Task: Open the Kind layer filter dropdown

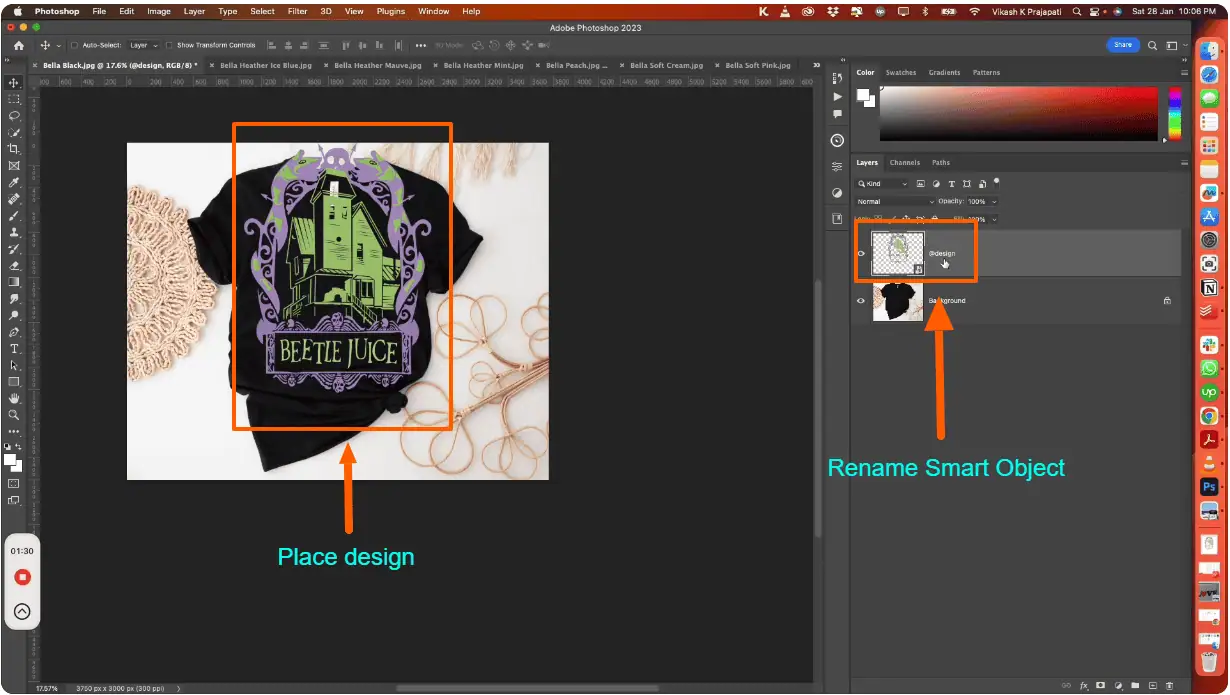Action: click(883, 184)
